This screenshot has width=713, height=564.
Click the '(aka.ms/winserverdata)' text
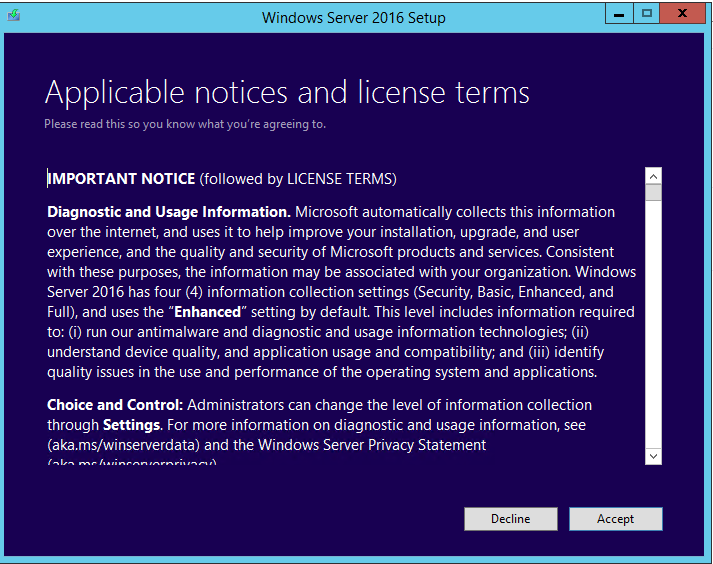click(124, 445)
